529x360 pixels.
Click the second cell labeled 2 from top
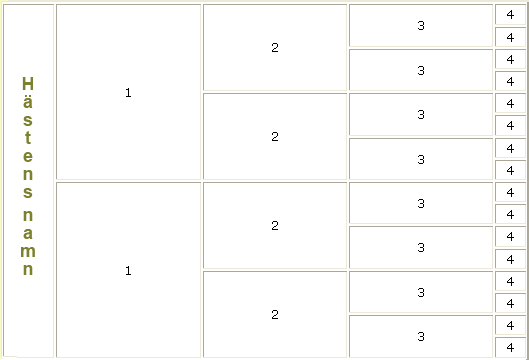tap(275, 136)
